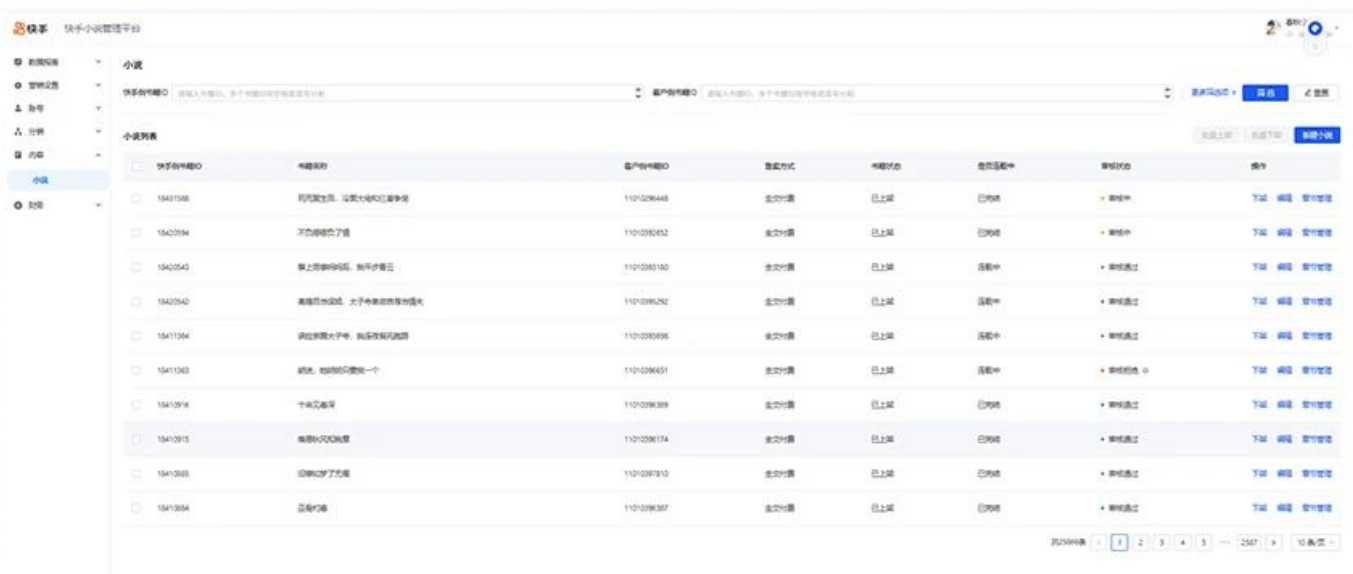Open the 10条/页 page size dropdown
The width and height of the screenshot is (1353, 574).
[1315, 542]
